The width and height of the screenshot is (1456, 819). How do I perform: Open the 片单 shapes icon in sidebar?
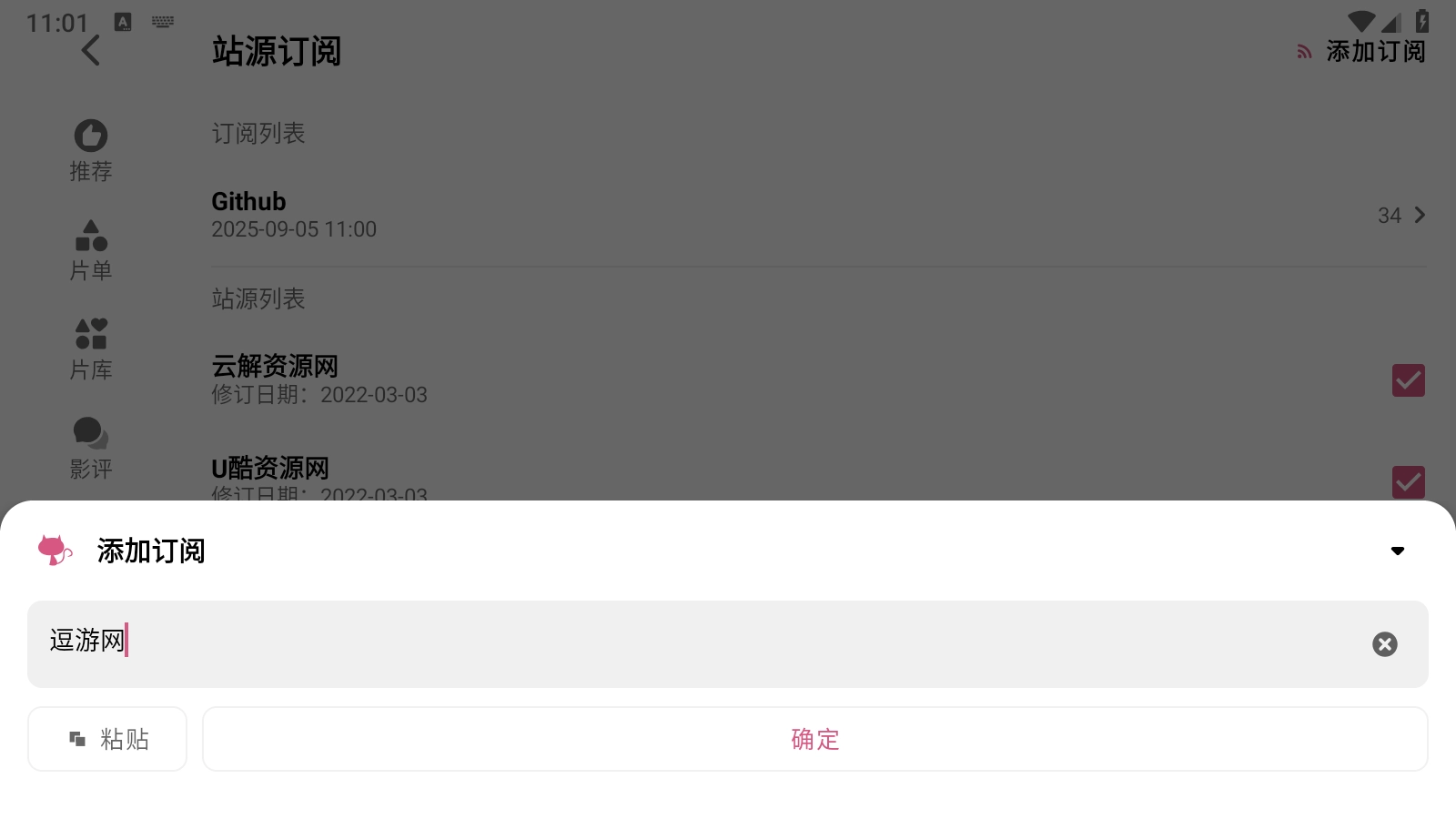91,236
